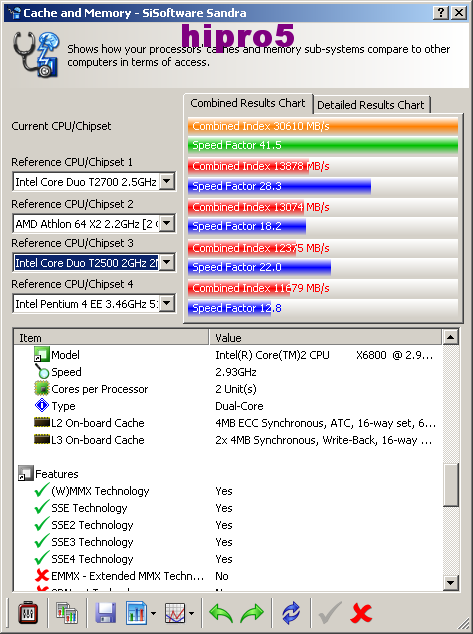This screenshot has width=473, height=634.
Task: Click the L2 On-board Cache chip icon
Action: click(42, 423)
